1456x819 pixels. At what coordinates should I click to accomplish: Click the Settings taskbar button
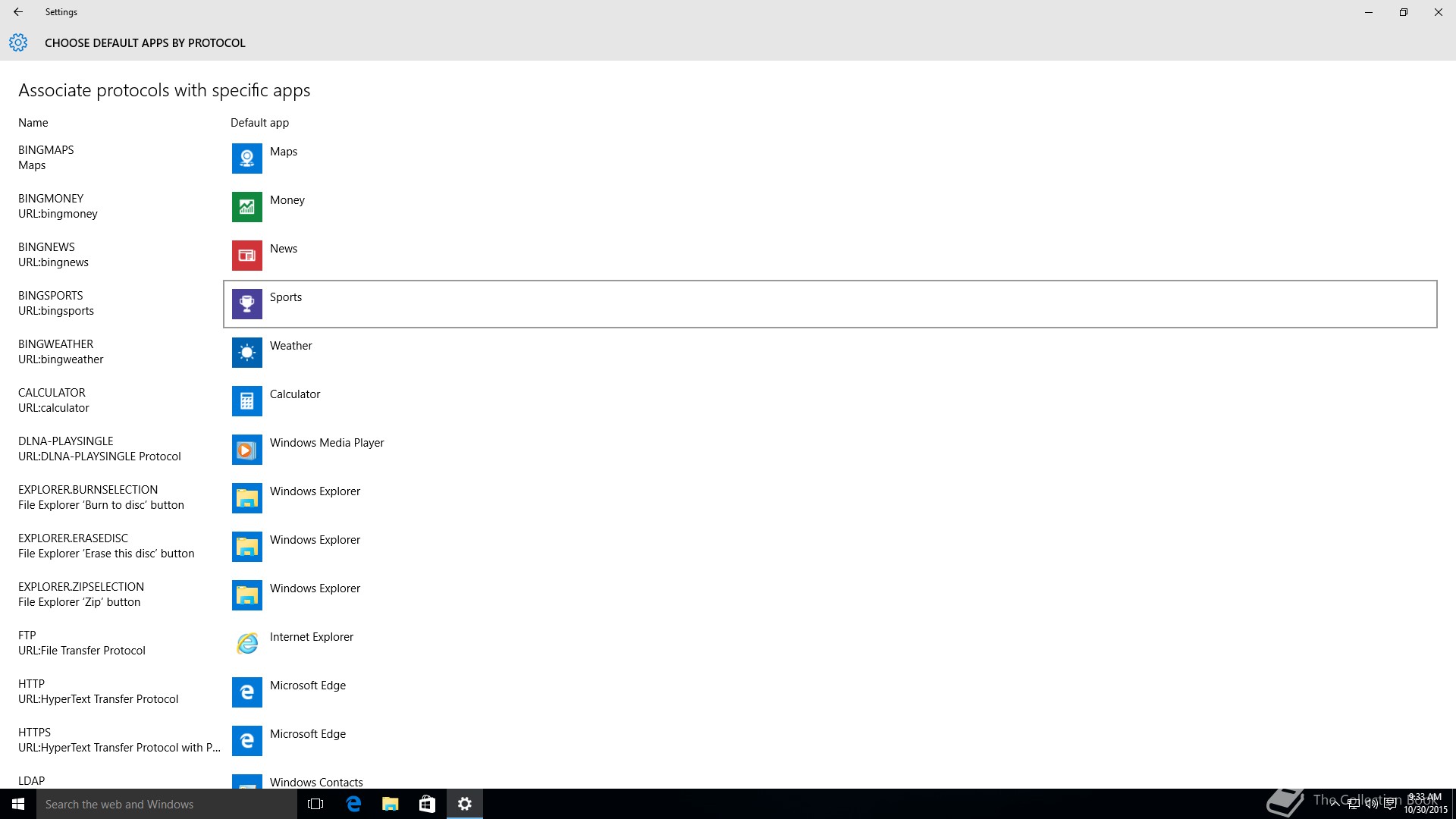[x=464, y=804]
